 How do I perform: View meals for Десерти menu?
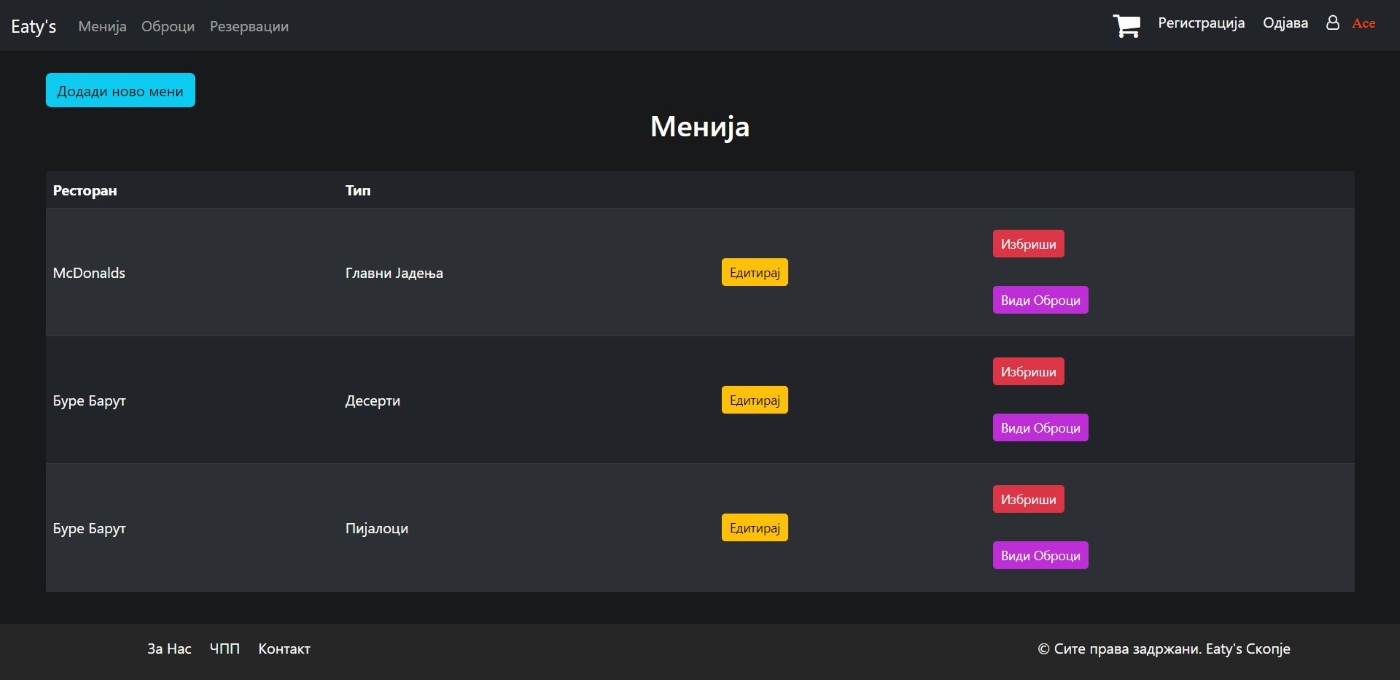(1040, 428)
